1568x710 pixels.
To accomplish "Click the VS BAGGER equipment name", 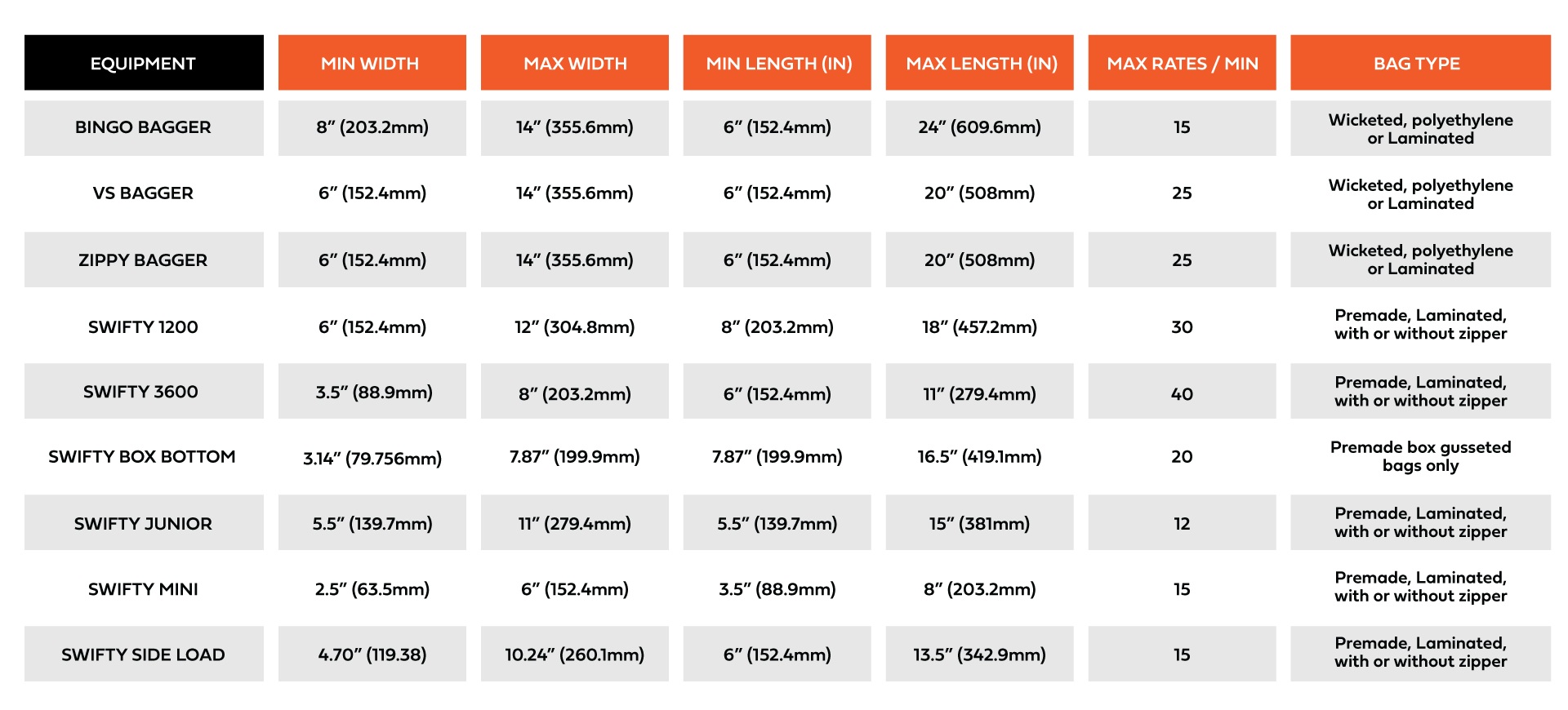I will click(143, 193).
